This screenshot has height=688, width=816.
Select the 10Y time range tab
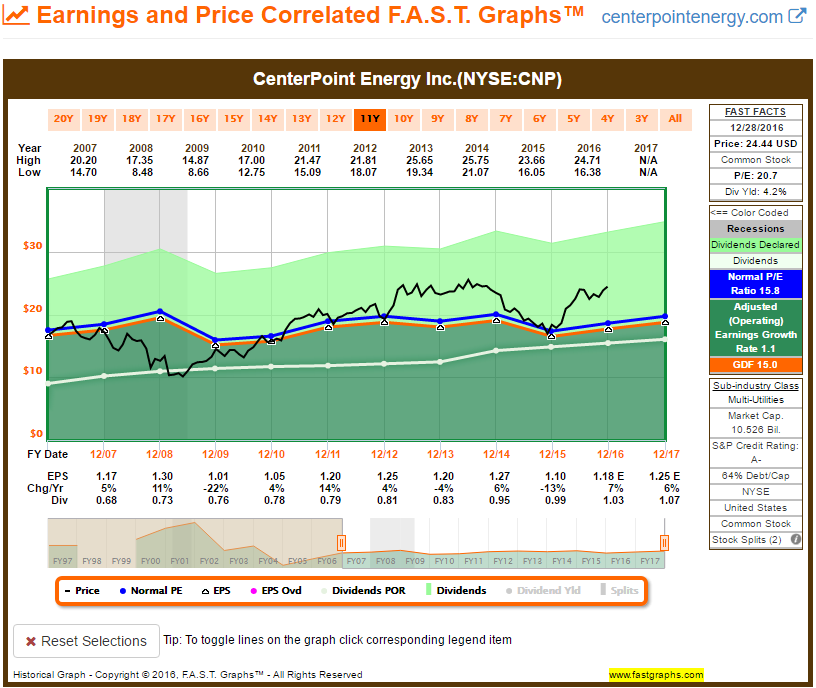pos(404,119)
